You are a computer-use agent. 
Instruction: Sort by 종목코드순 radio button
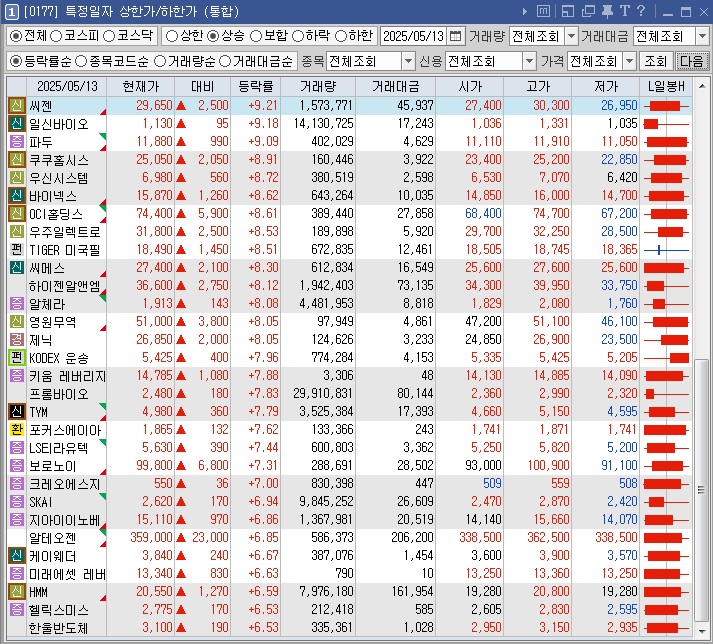click(81, 61)
